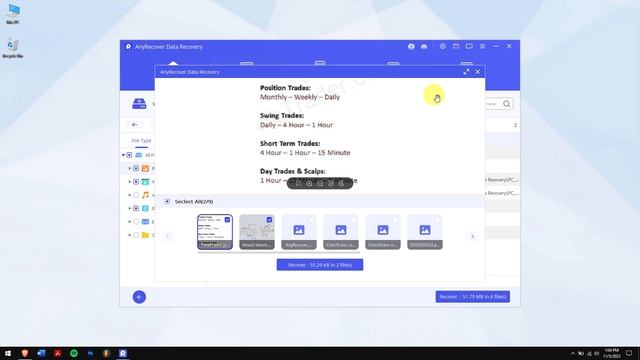Open the Recycle Bin desktop icon

[13, 48]
